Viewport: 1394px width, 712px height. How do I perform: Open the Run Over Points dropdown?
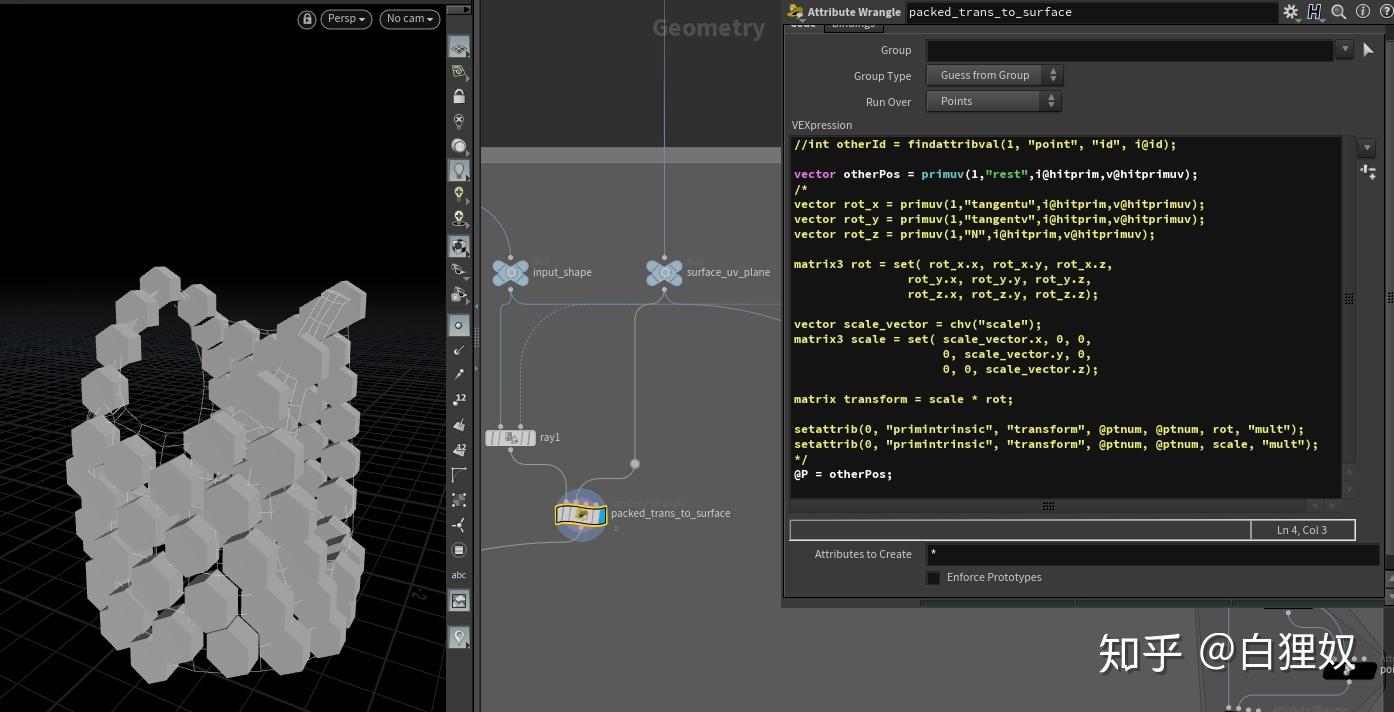pyautogui.click(x=994, y=101)
